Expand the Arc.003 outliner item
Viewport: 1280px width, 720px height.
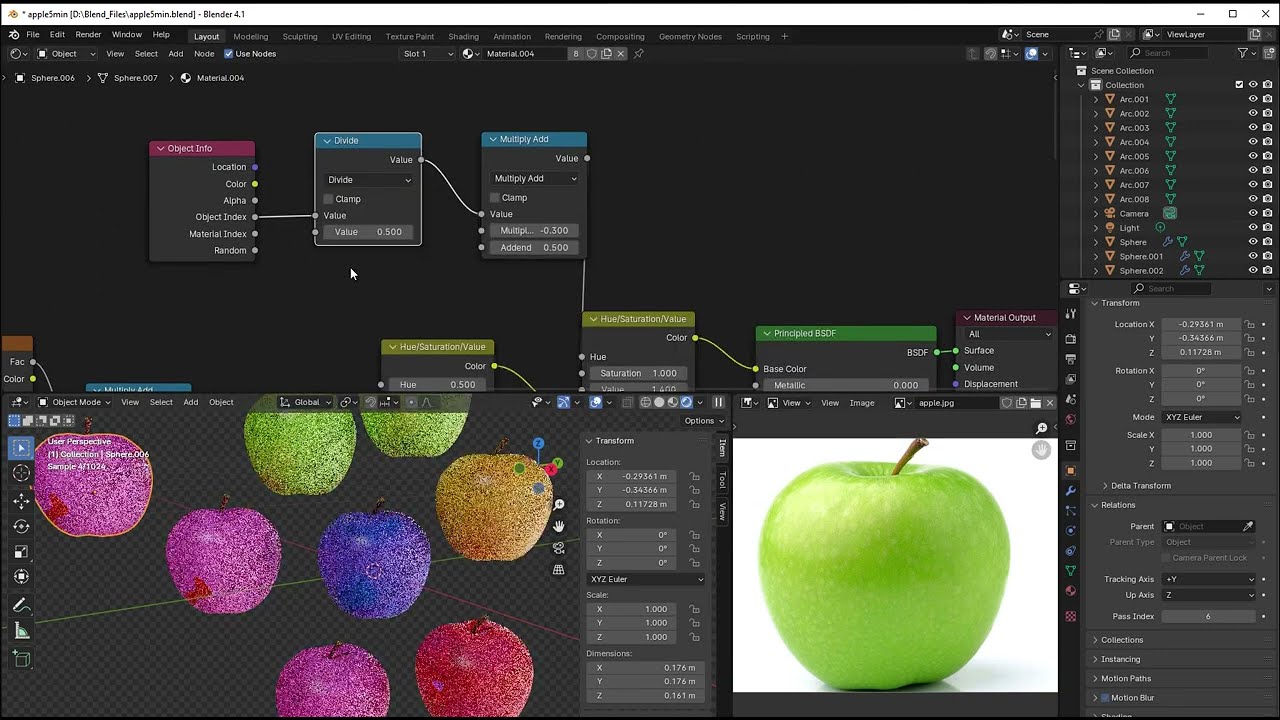pyautogui.click(x=1096, y=128)
